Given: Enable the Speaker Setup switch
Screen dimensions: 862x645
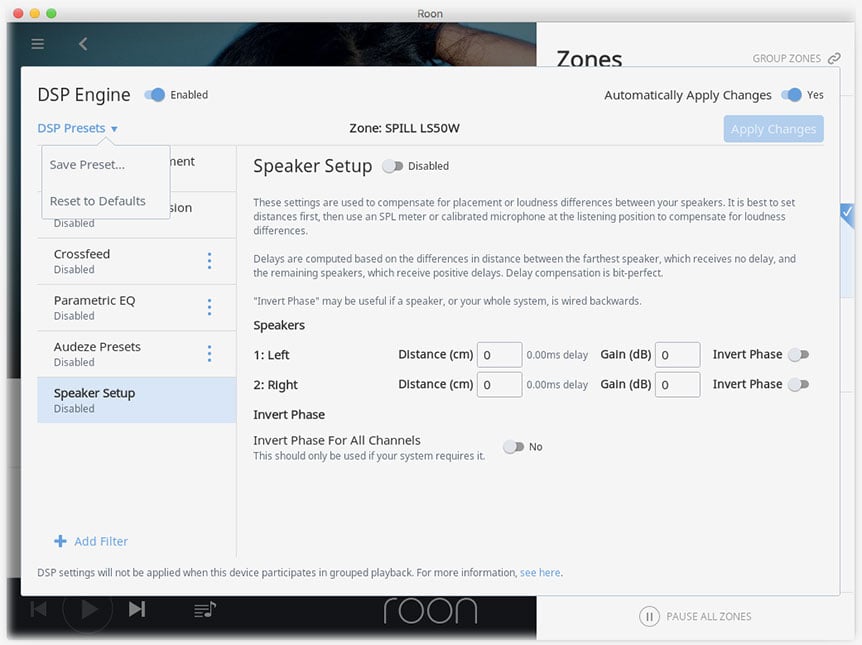Looking at the screenshot, I should [x=393, y=166].
